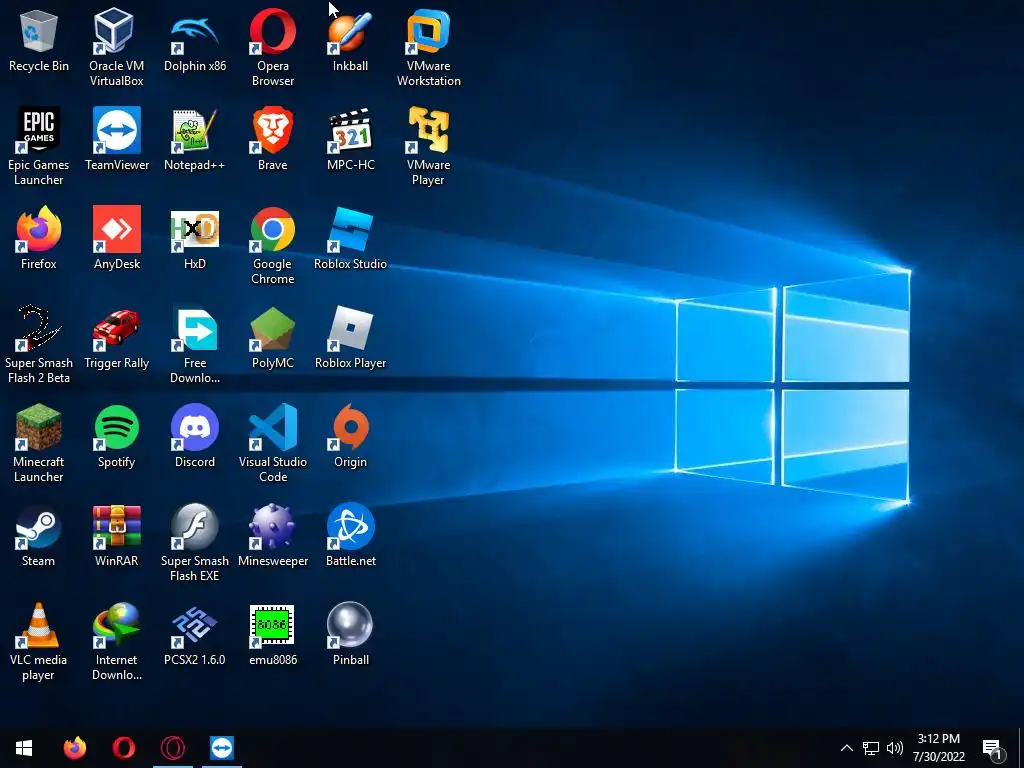Show hidden system tray icons
This screenshot has height=768, width=1024.
(846, 748)
